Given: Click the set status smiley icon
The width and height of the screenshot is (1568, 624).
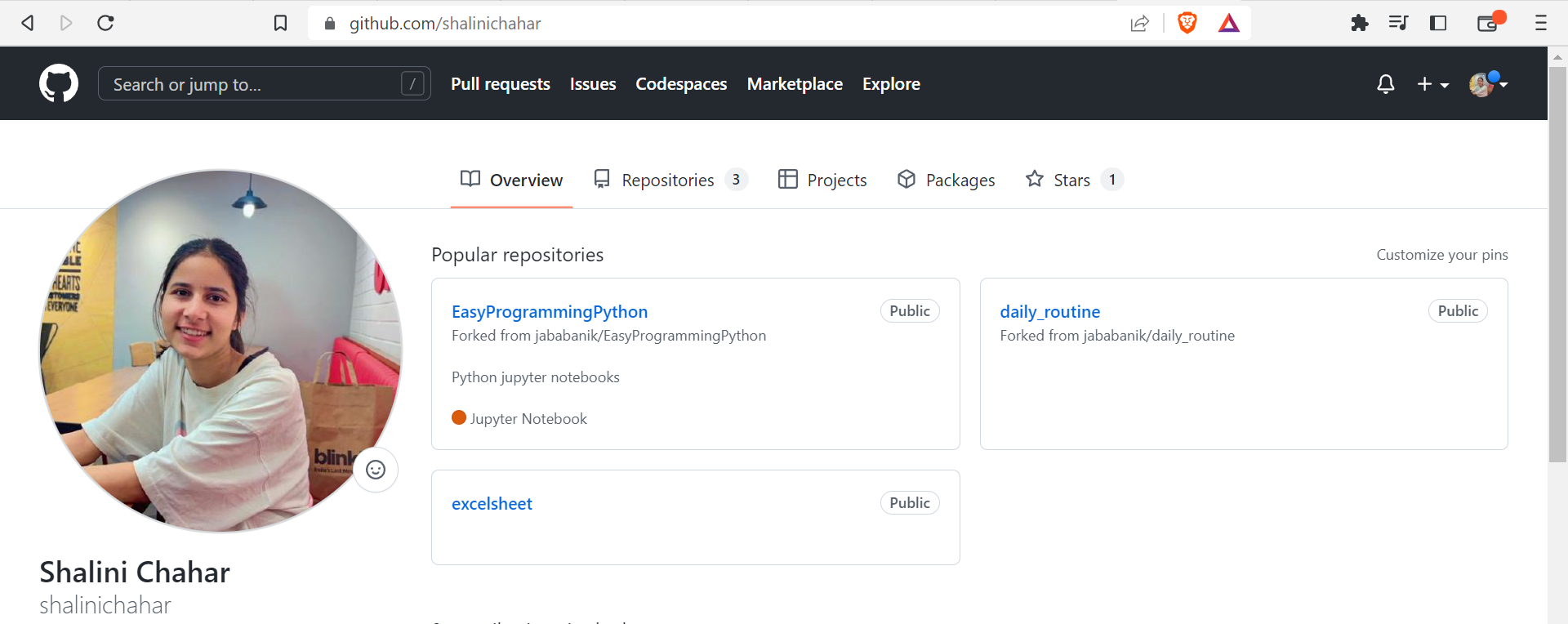Looking at the screenshot, I should (376, 470).
